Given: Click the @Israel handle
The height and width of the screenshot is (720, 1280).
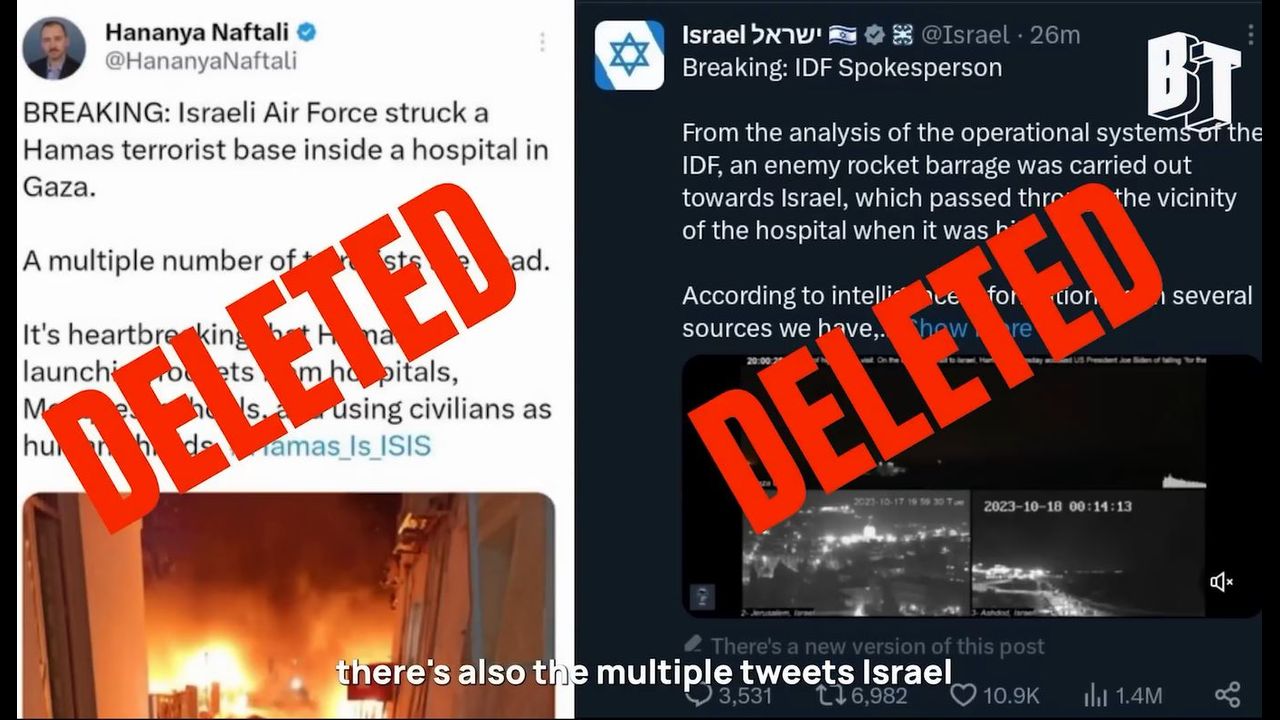Looking at the screenshot, I should tap(964, 36).
